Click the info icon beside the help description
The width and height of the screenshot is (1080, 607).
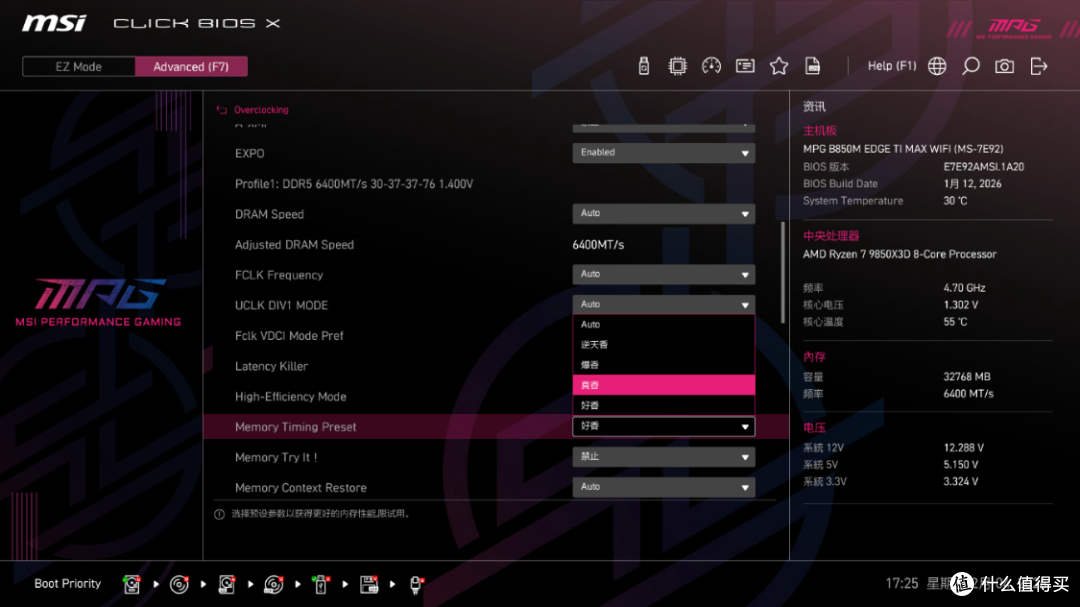[x=219, y=514]
